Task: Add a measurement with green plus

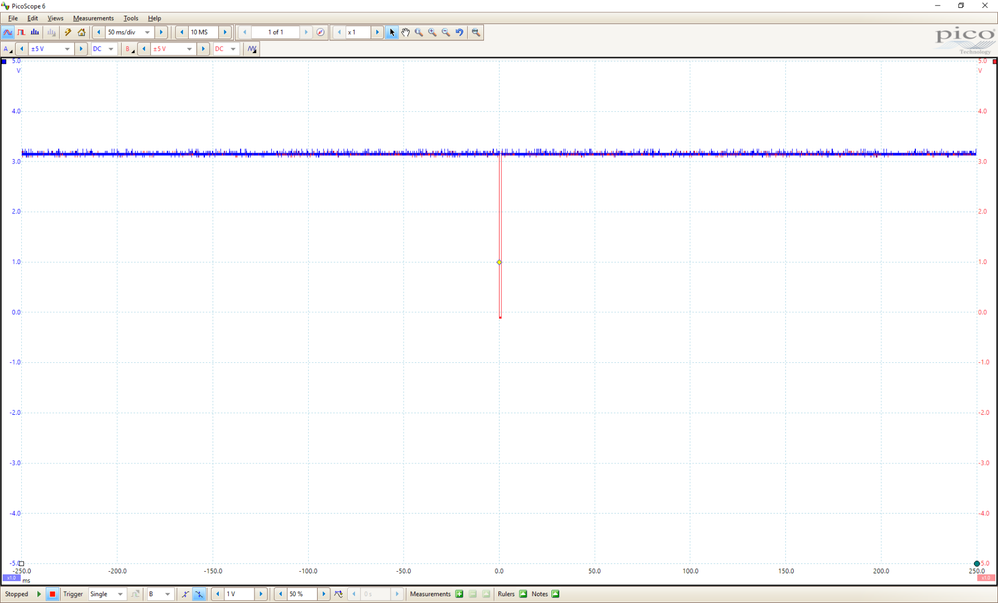Action: pyautogui.click(x=459, y=594)
